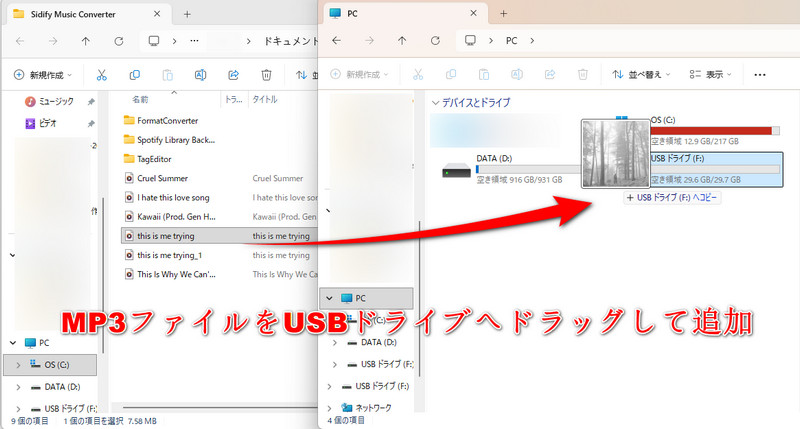Screen dimensions: 800x429
Task: Click the monitor icon in PC address bar
Action: coord(470,40)
